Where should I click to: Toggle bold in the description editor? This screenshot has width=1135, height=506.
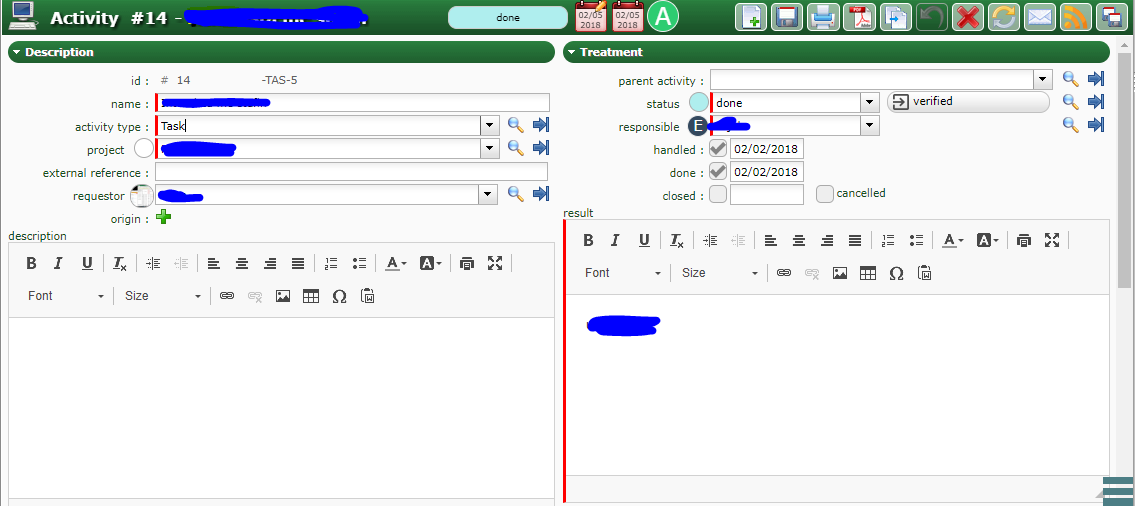[x=31, y=263]
